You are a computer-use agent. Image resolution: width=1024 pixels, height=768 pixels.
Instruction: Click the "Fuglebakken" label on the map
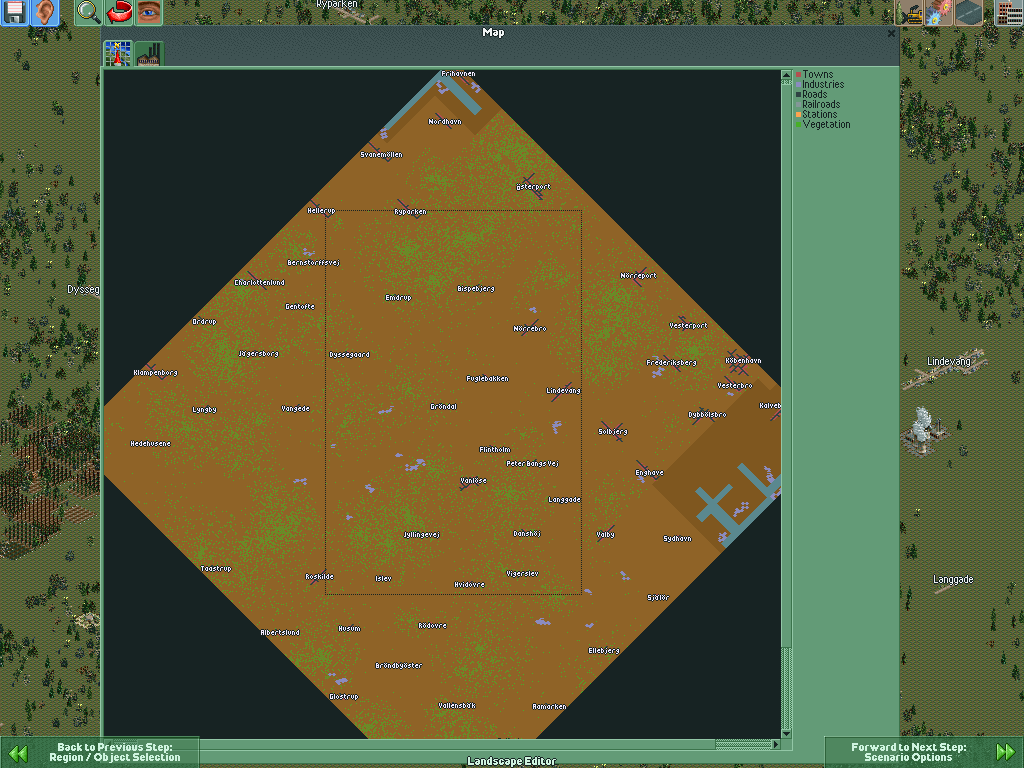(x=487, y=379)
